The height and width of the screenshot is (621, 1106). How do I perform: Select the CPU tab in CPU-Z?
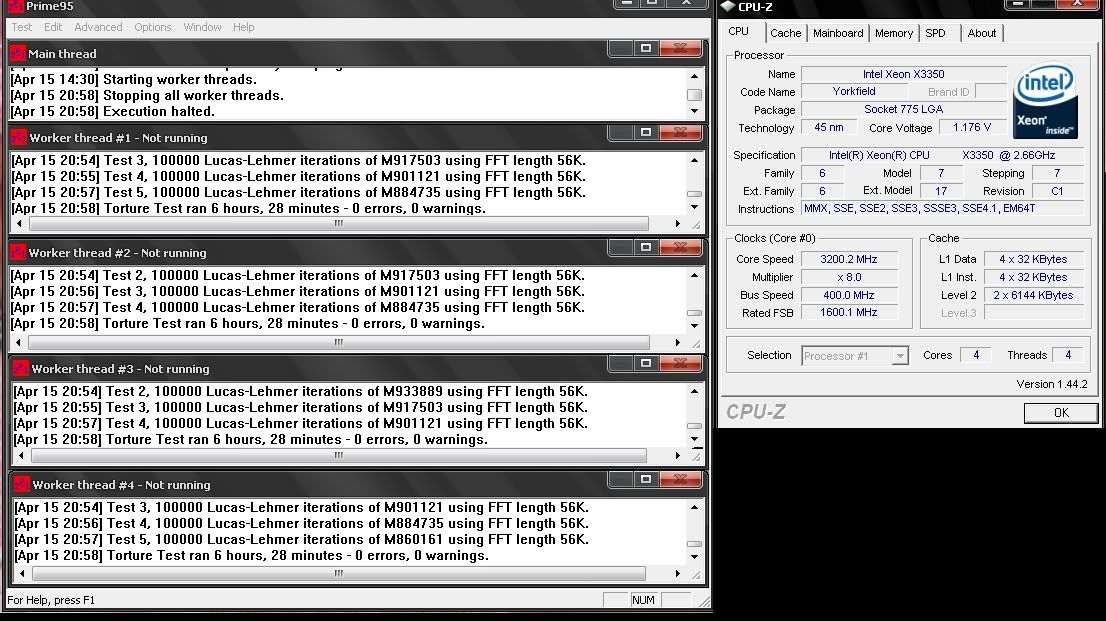click(739, 32)
